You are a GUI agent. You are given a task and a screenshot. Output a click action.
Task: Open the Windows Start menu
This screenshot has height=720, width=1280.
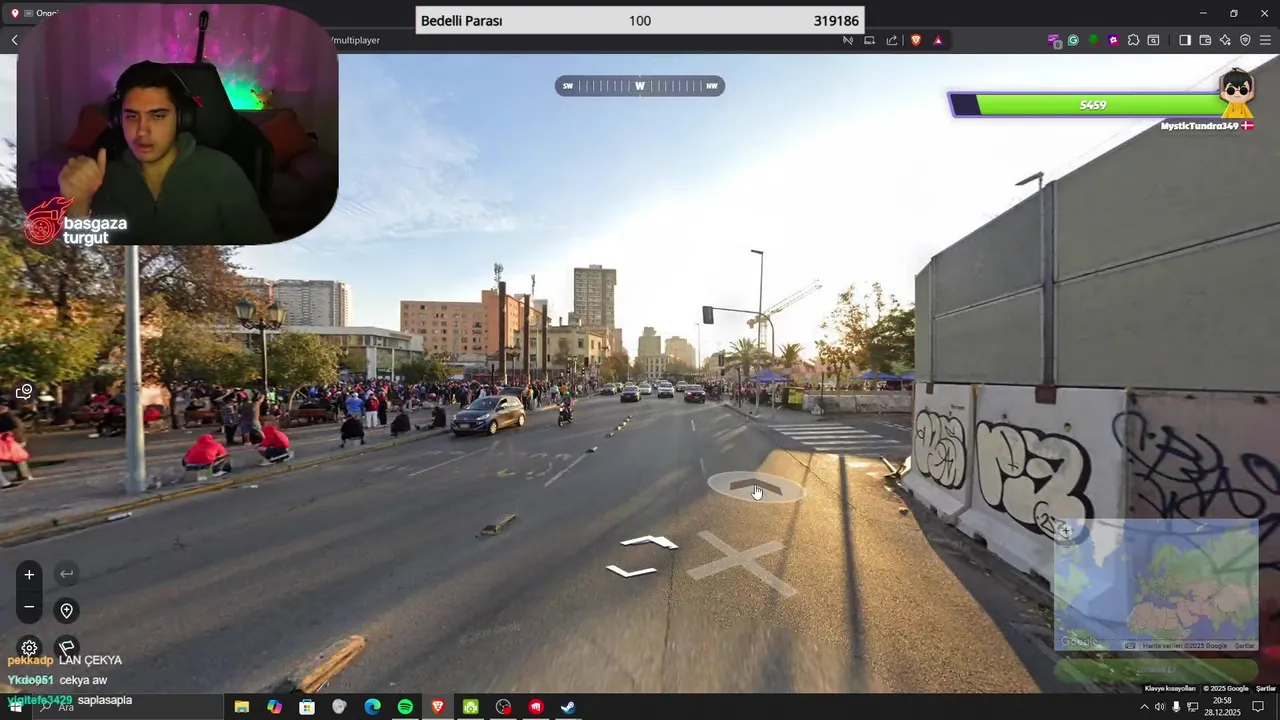15,707
